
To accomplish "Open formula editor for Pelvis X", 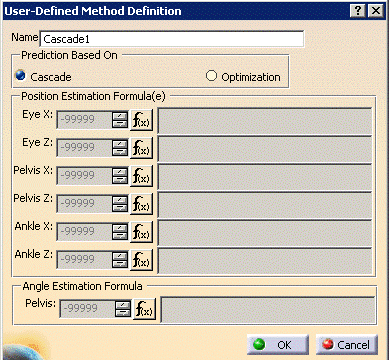I will (x=141, y=176).
